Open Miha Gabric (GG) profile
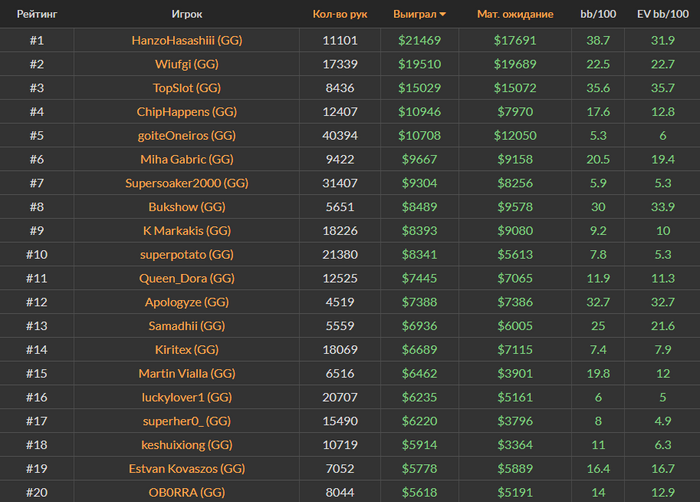 (x=187, y=159)
